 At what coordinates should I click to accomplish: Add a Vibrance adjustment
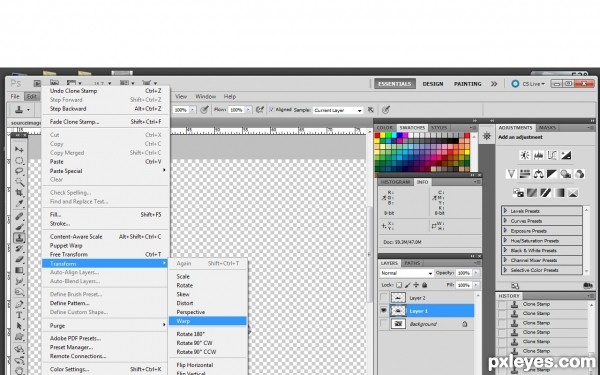(x=511, y=174)
